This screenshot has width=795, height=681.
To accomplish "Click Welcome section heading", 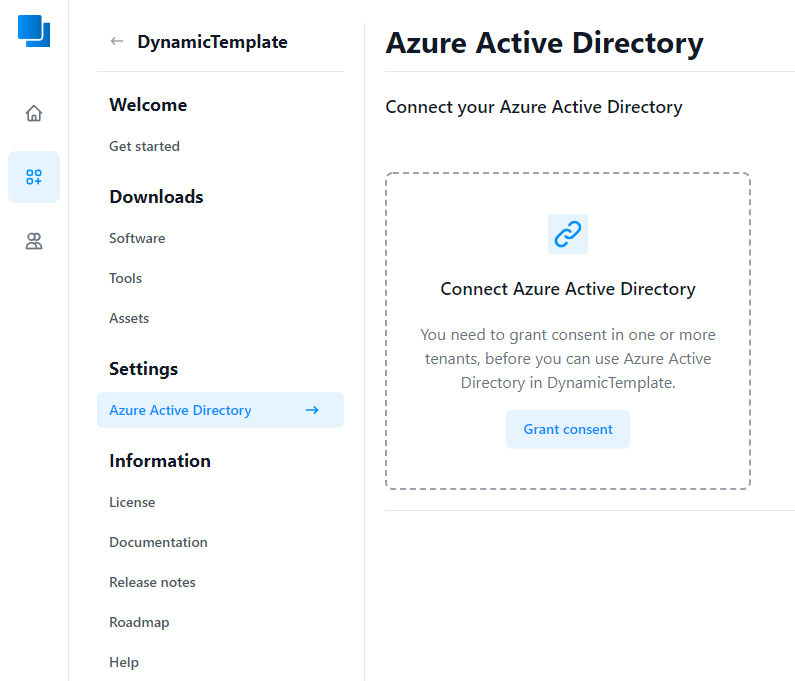I will (148, 104).
